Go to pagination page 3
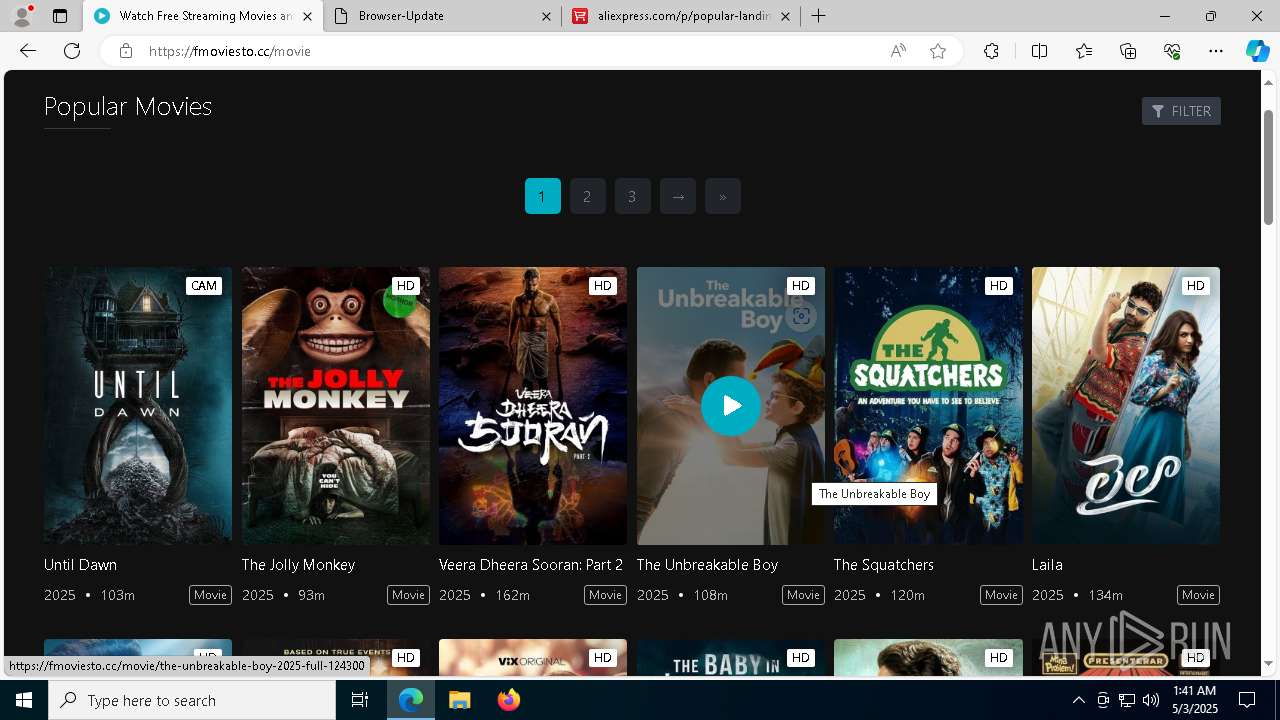Screen dimensions: 1280x720 click(632, 196)
